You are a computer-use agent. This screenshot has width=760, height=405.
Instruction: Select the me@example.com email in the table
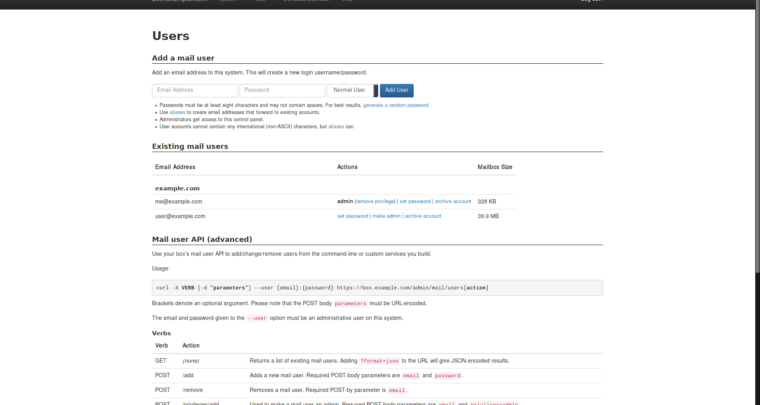(178, 201)
